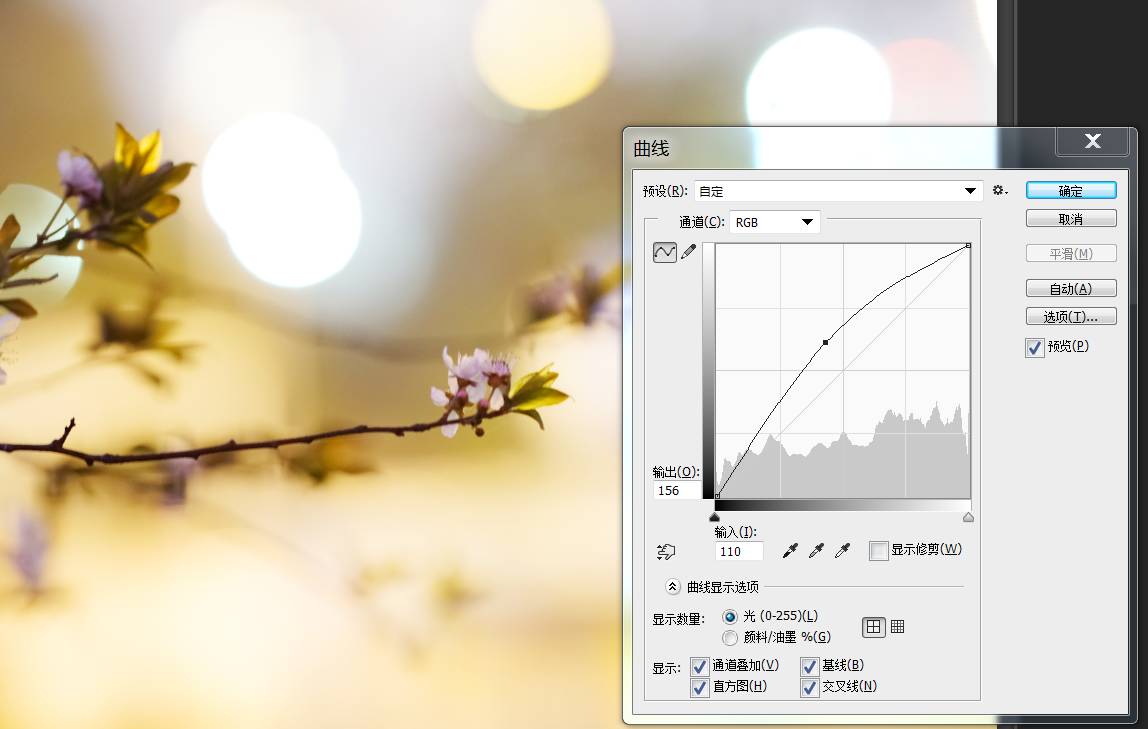Viewport: 1148px width, 729px height.
Task: Uncheck the 直方图 histogram checkbox
Action: 700,687
